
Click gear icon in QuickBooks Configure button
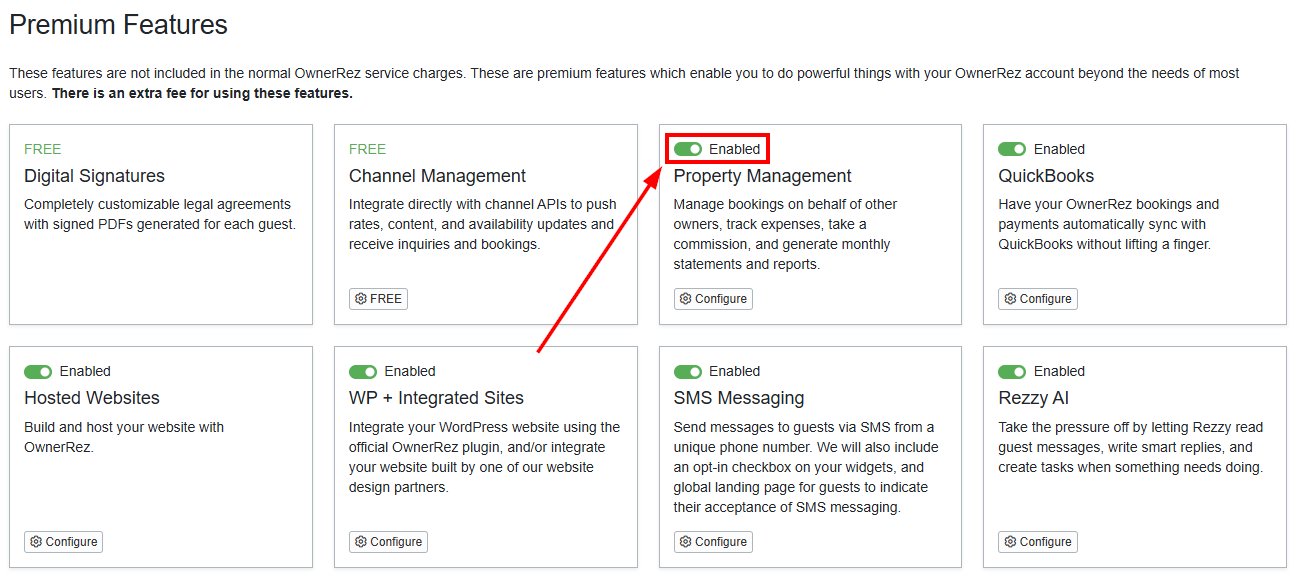pos(1010,299)
